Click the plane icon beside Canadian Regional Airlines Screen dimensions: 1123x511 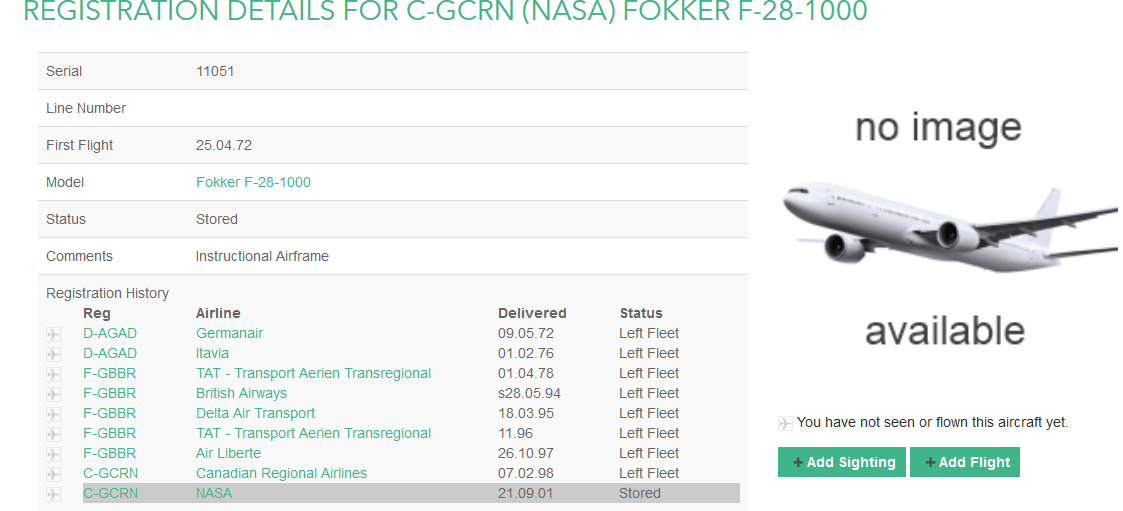coord(54,474)
